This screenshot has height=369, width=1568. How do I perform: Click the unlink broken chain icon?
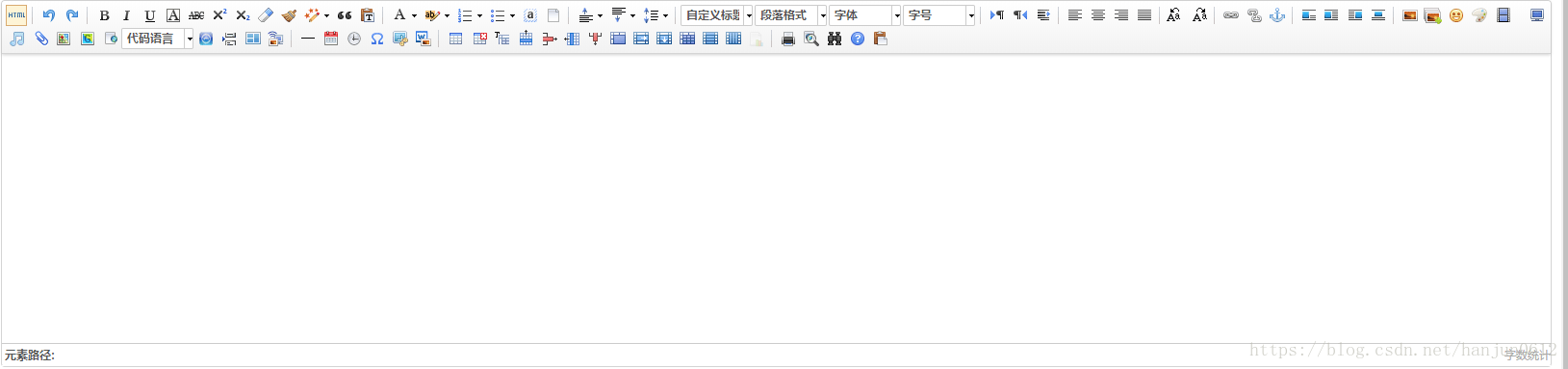point(1254,15)
